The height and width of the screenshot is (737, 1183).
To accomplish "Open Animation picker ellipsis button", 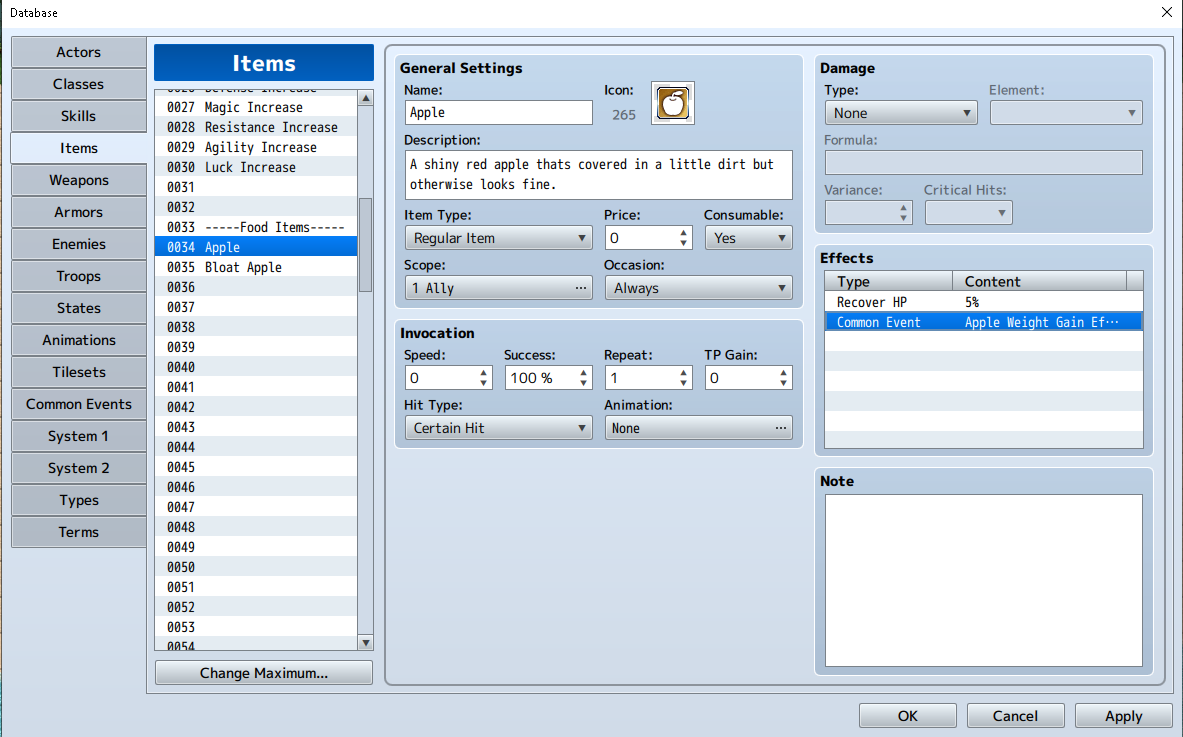I will (x=780, y=428).
